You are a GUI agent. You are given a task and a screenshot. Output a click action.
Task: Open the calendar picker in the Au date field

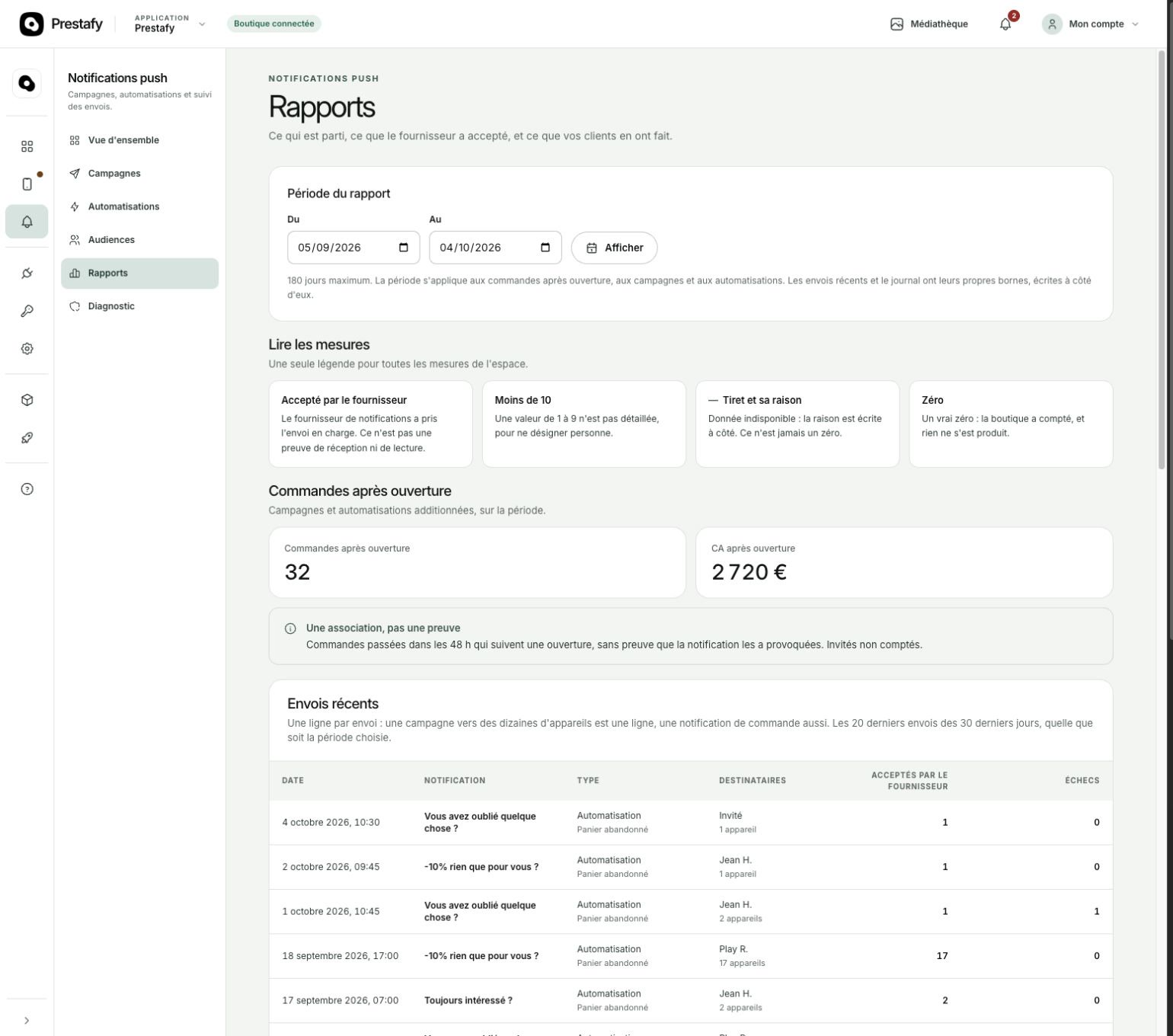pos(545,248)
